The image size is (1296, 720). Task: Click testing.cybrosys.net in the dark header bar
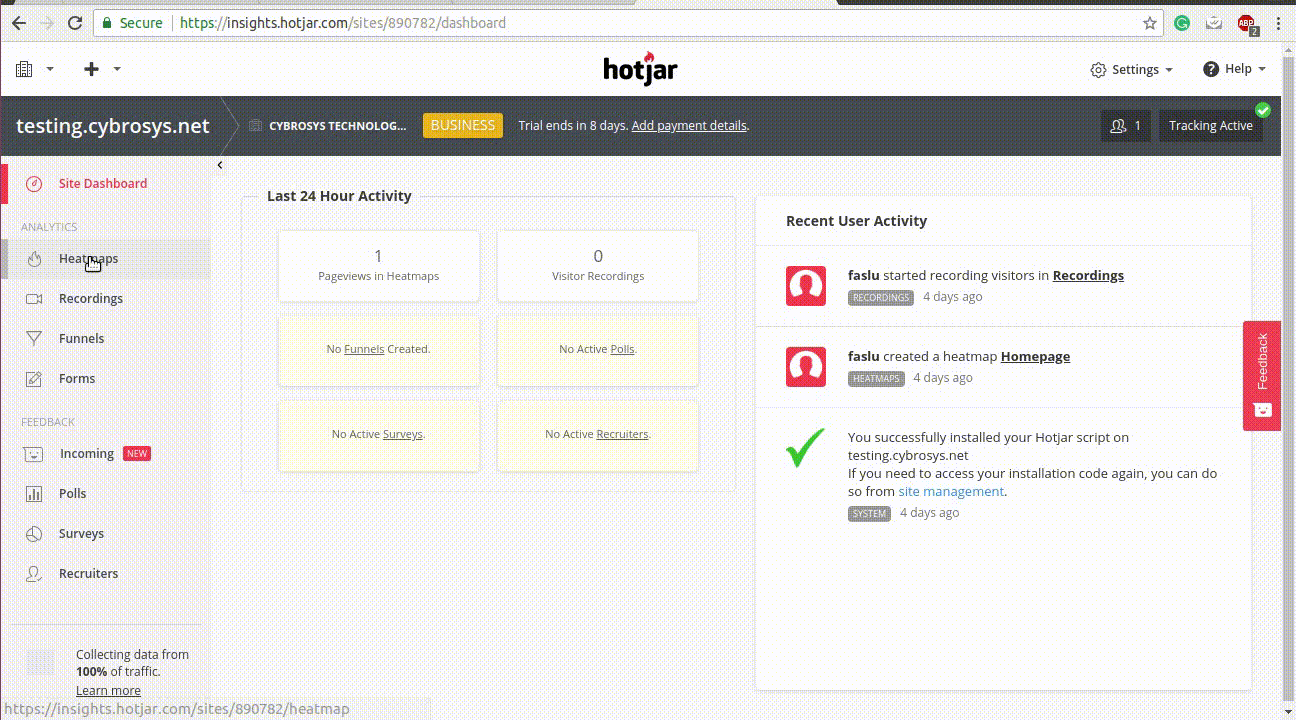pos(113,126)
